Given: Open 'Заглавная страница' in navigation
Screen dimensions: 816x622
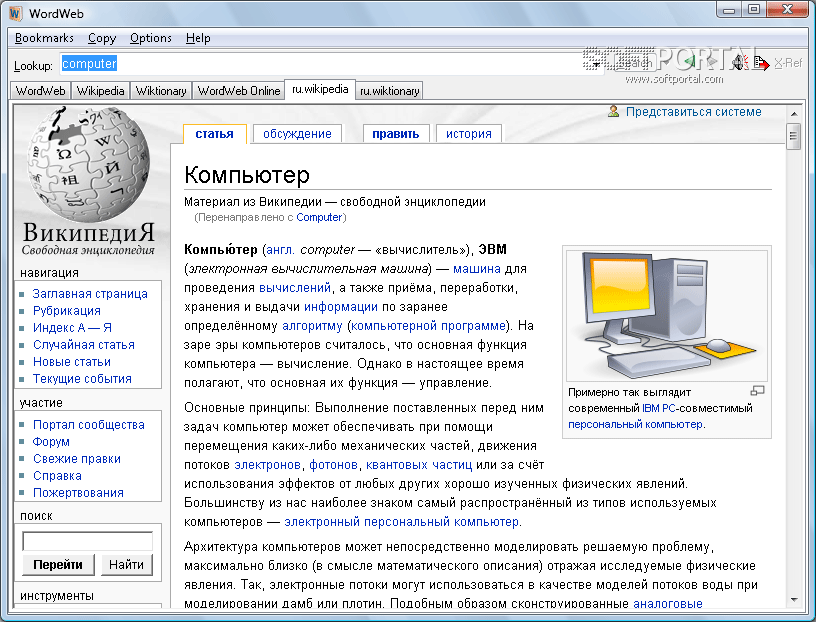Looking at the screenshot, I should pyautogui.click(x=90, y=294).
